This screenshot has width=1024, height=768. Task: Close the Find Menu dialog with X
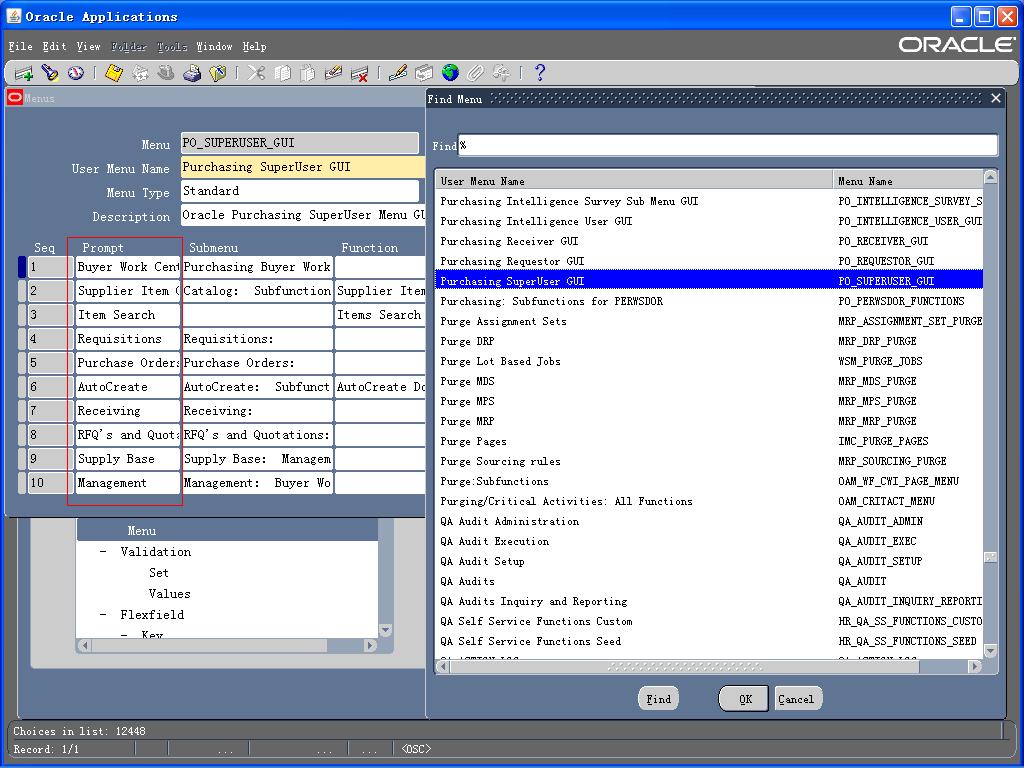[x=996, y=98]
